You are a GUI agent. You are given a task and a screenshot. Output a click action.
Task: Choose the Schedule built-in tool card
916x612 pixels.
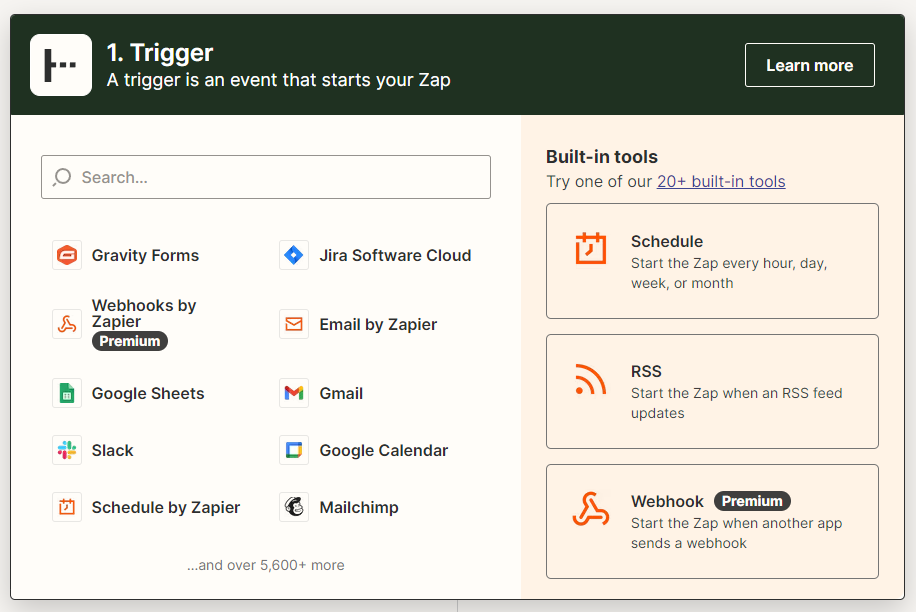(x=712, y=261)
